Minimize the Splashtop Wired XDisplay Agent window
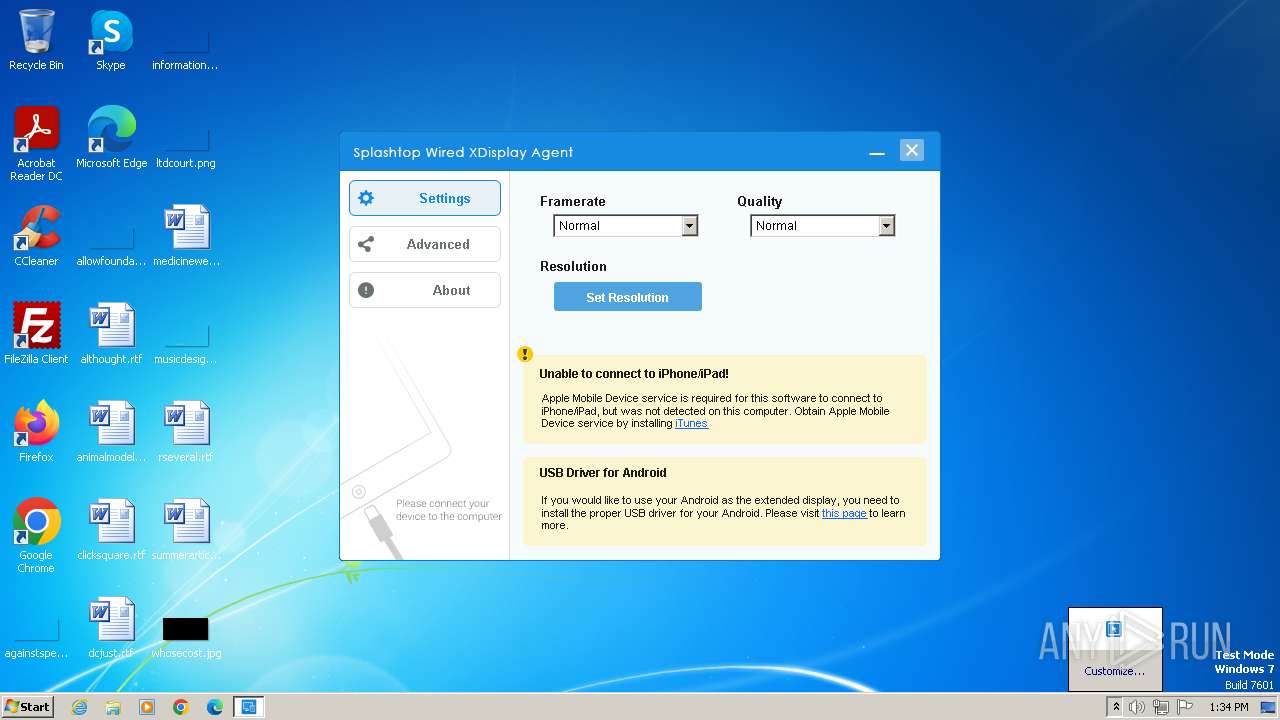The image size is (1280, 720). (x=877, y=151)
